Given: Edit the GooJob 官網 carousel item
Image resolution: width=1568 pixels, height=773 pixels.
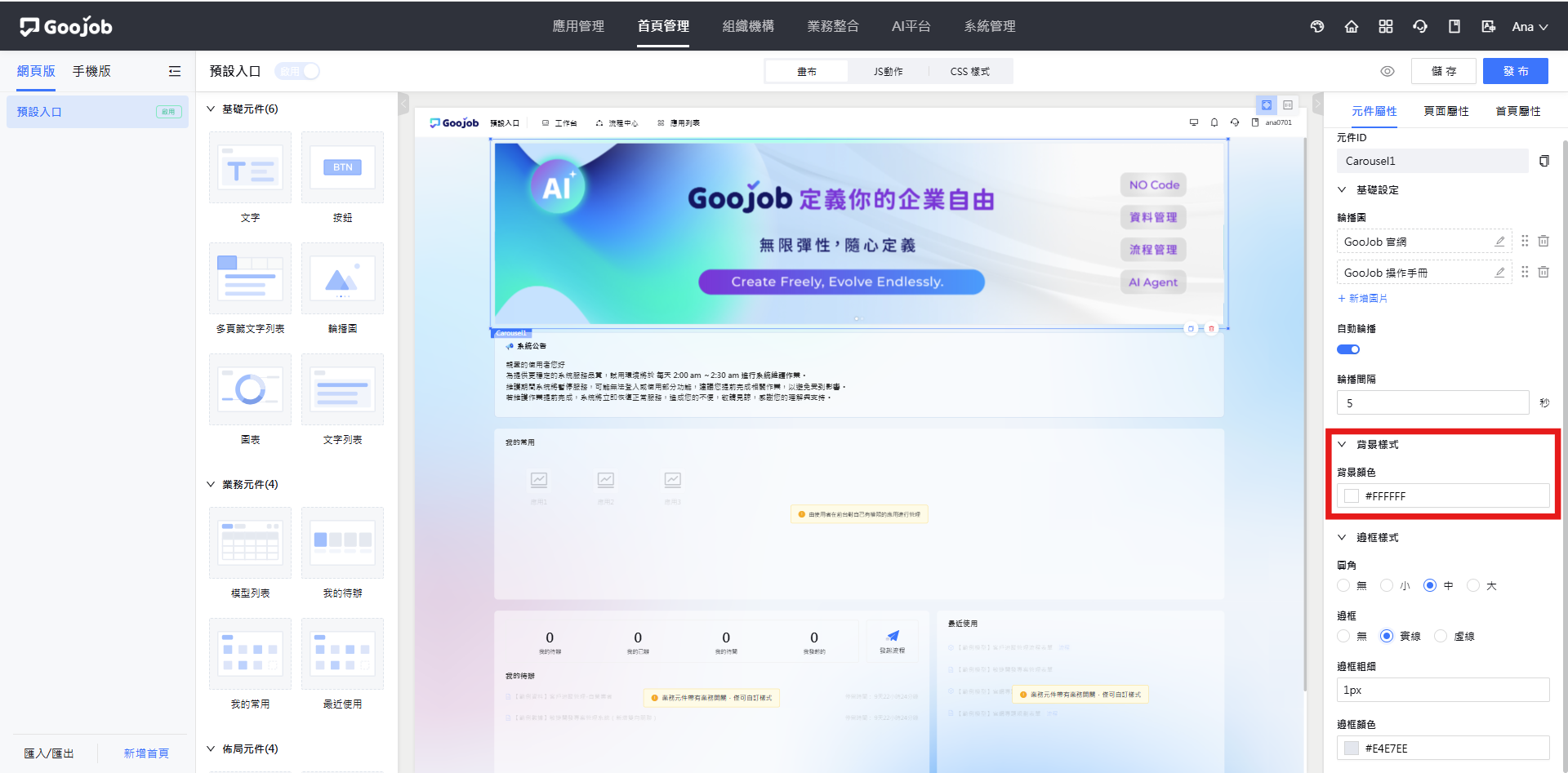Looking at the screenshot, I should tap(1499, 242).
